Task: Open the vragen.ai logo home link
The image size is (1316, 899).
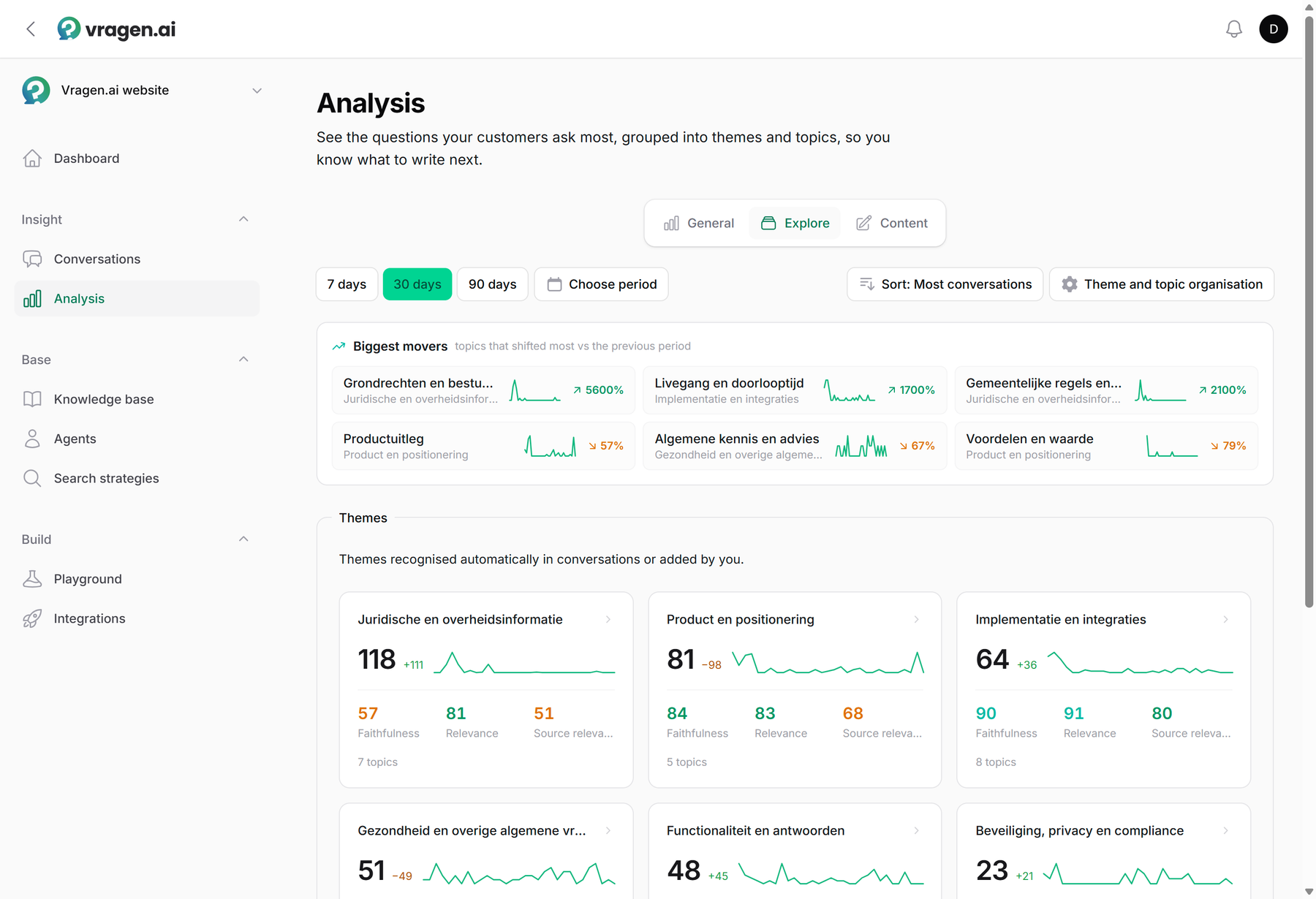Action: (116, 29)
